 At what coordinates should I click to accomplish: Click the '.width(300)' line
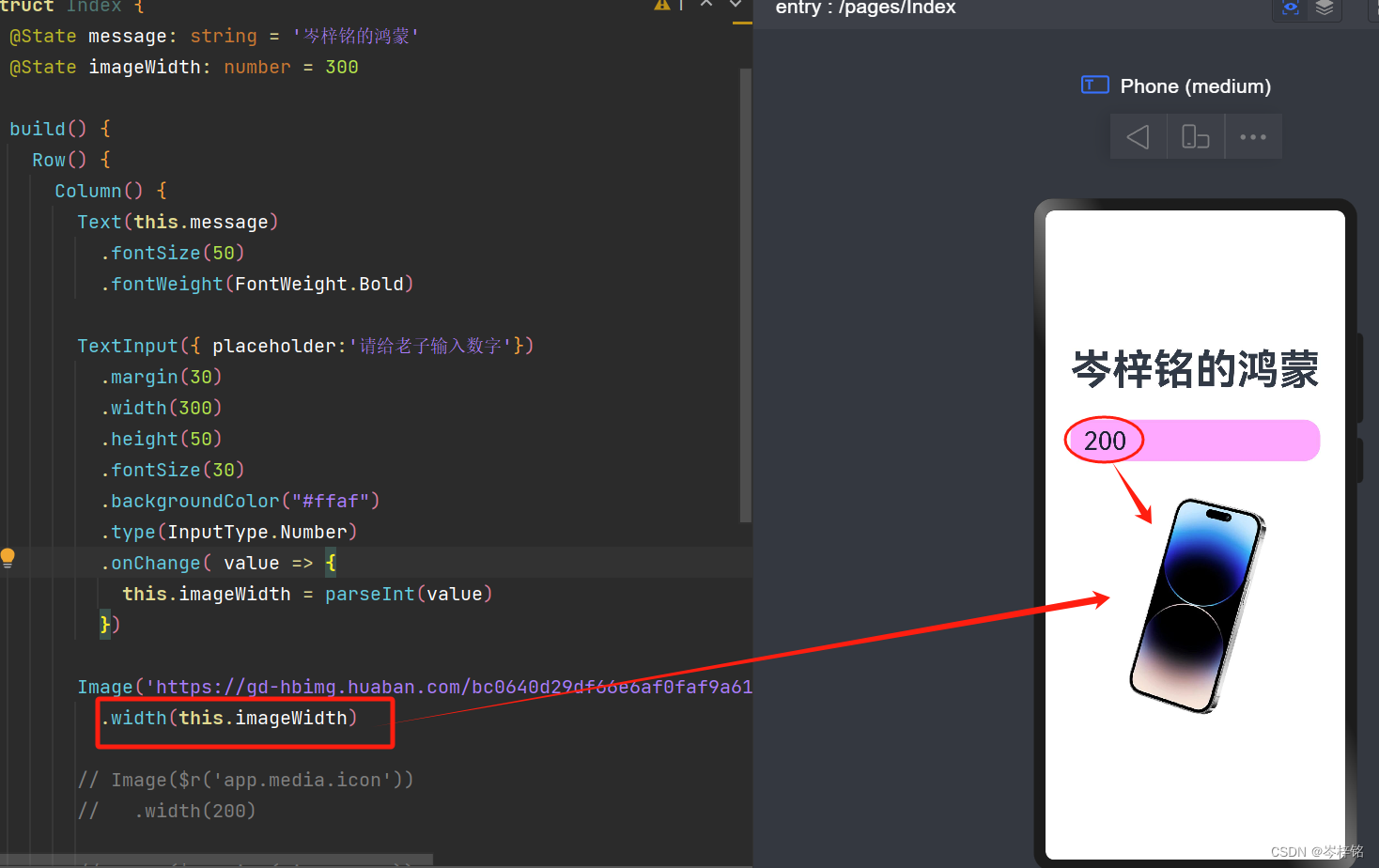pyautogui.click(x=162, y=408)
